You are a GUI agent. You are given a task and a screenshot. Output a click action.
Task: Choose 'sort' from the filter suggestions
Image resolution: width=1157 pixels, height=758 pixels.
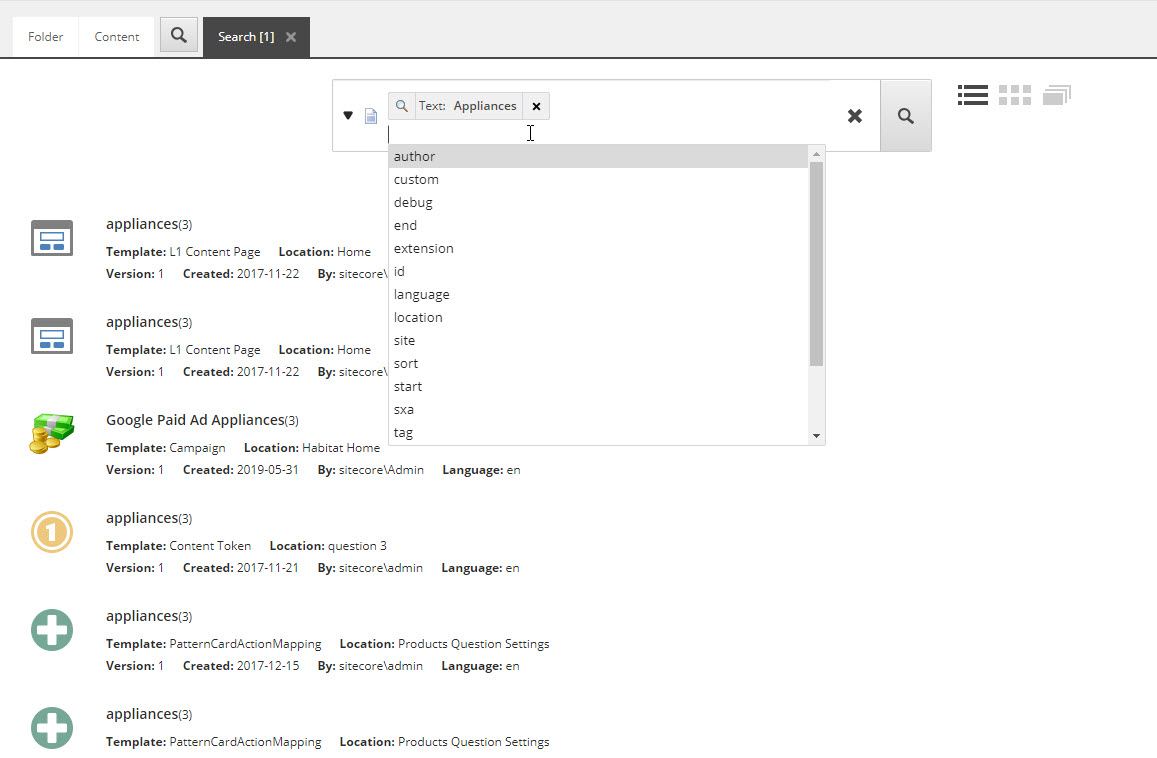pyautogui.click(x=598, y=363)
